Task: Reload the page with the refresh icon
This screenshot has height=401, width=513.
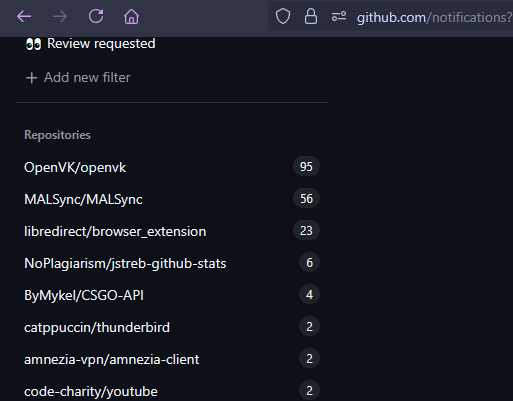Action: (x=96, y=16)
